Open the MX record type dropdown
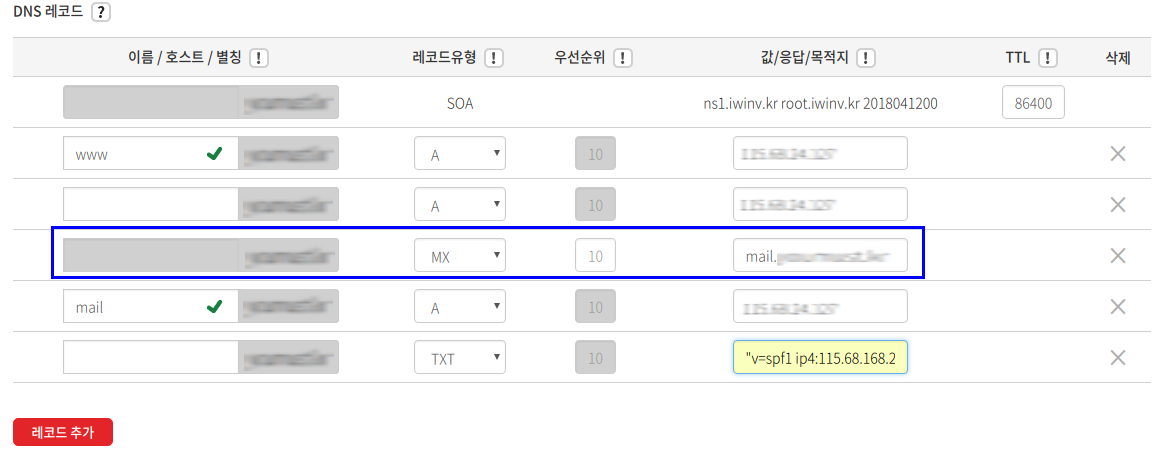This screenshot has height=465, width=1159. pyautogui.click(x=460, y=256)
